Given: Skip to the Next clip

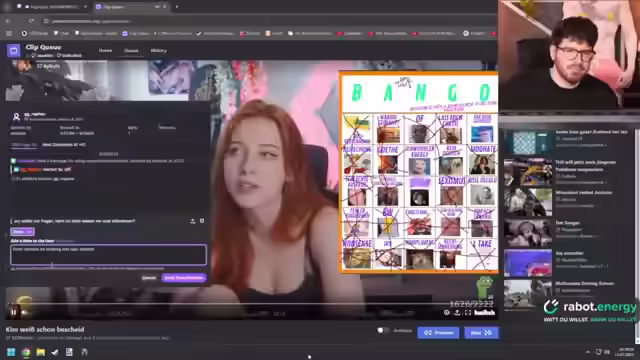Looking at the screenshot, I should [481, 333].
